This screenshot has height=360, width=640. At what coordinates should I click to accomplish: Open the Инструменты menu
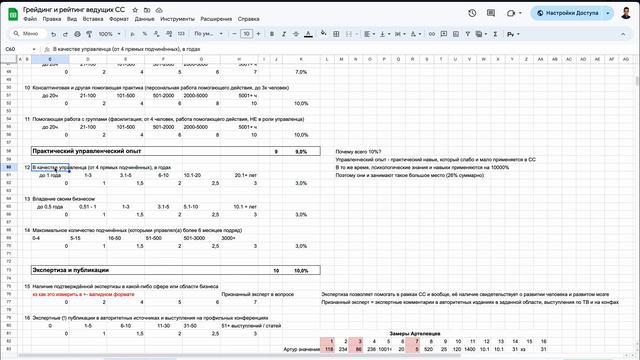178,19
